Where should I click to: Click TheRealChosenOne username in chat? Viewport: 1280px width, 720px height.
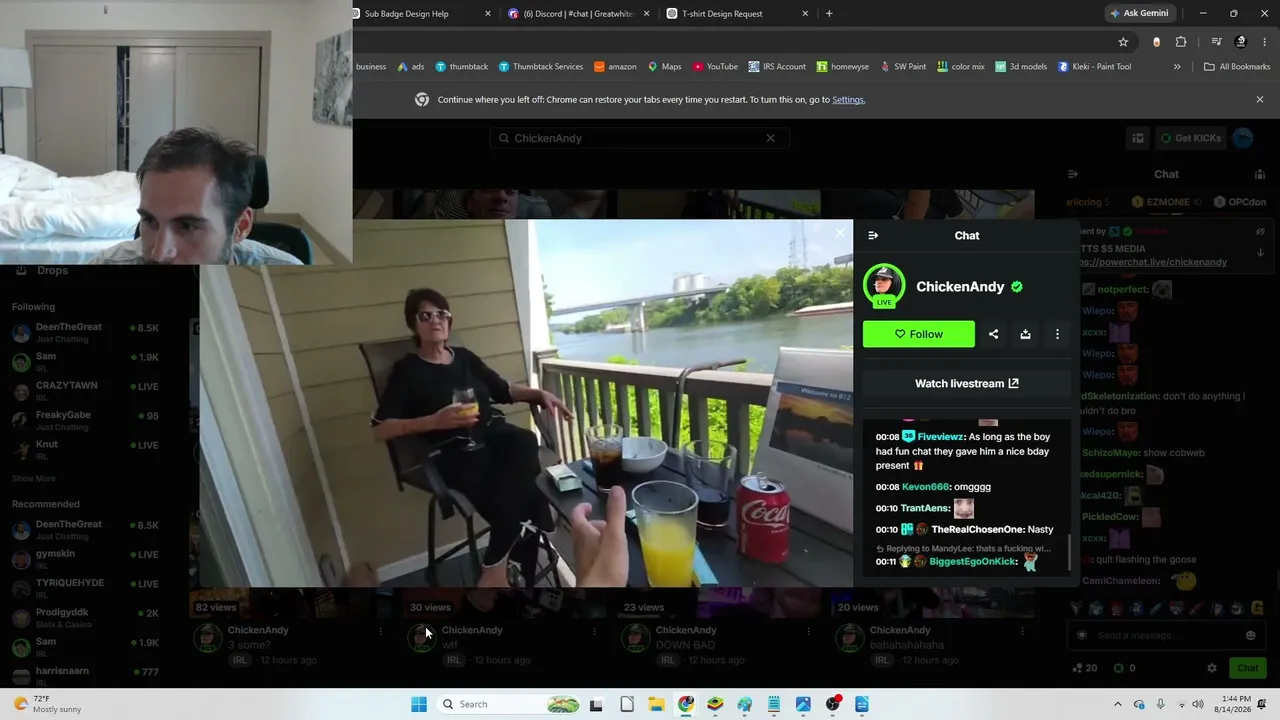[x=978, y=530]
